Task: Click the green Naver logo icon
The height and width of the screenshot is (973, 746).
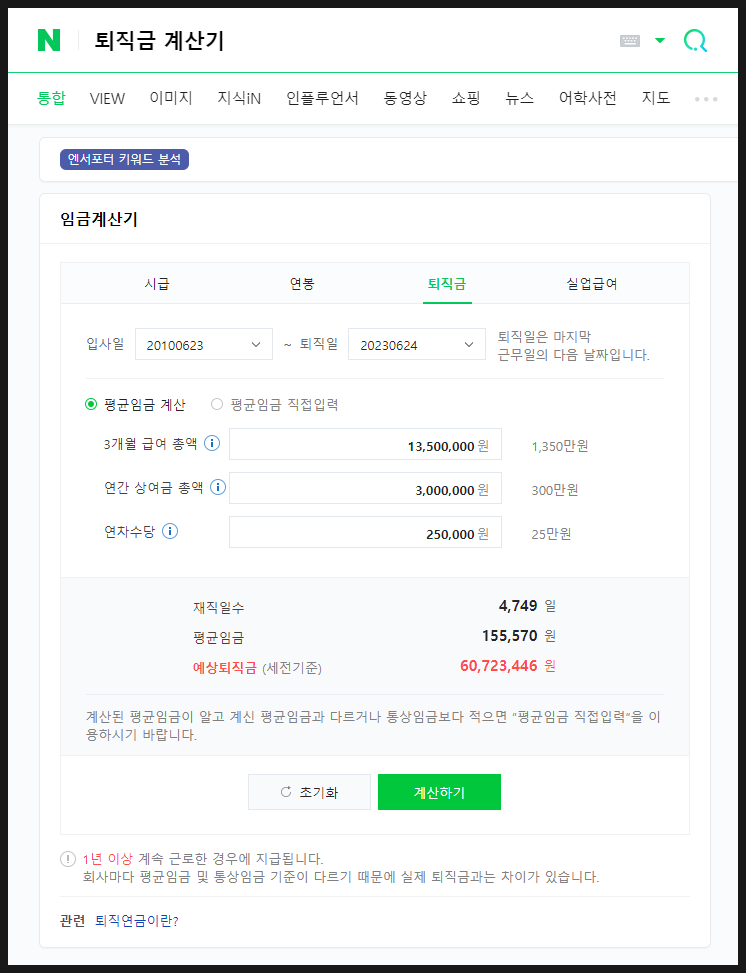Action: click(48, 40)
